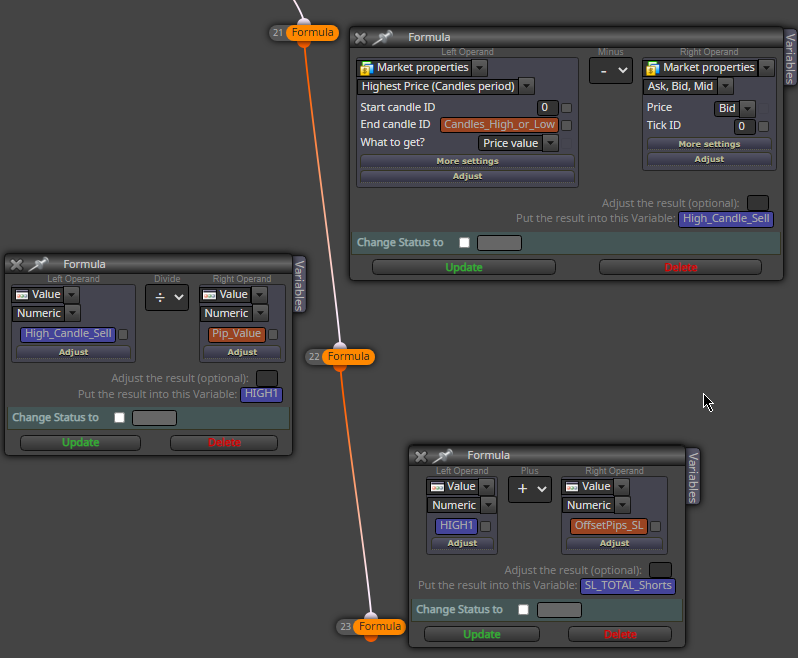This screenshot has height=658, width=798.
Task: Click the Candles_High_or_Low variable field
Action: 499,125
